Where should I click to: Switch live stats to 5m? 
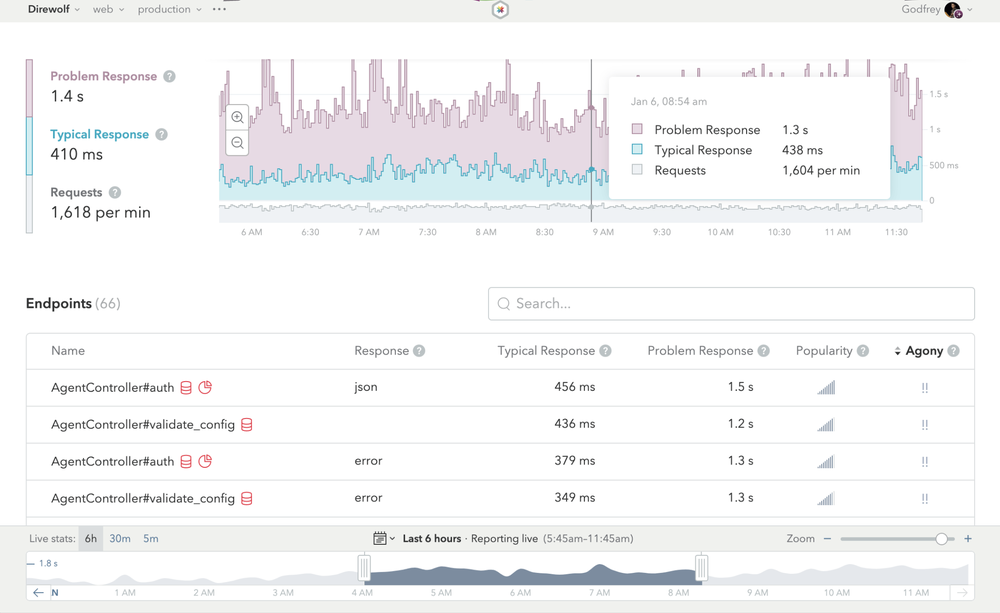[151, 538]
